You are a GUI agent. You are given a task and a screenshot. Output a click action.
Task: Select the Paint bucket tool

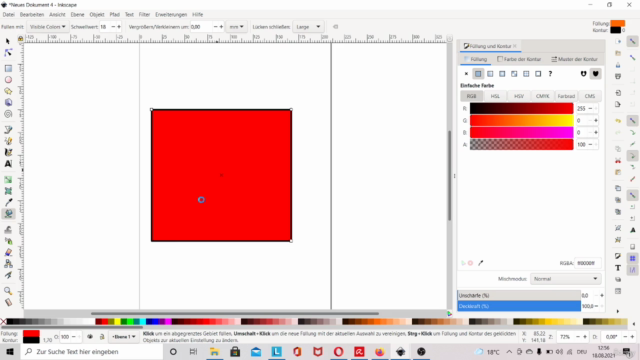pos(8,214)
